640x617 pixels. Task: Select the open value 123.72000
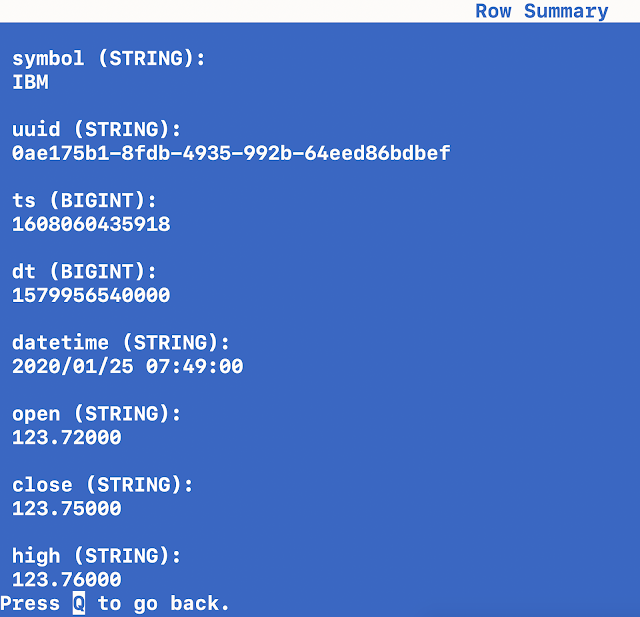click(x=67, y=438)
